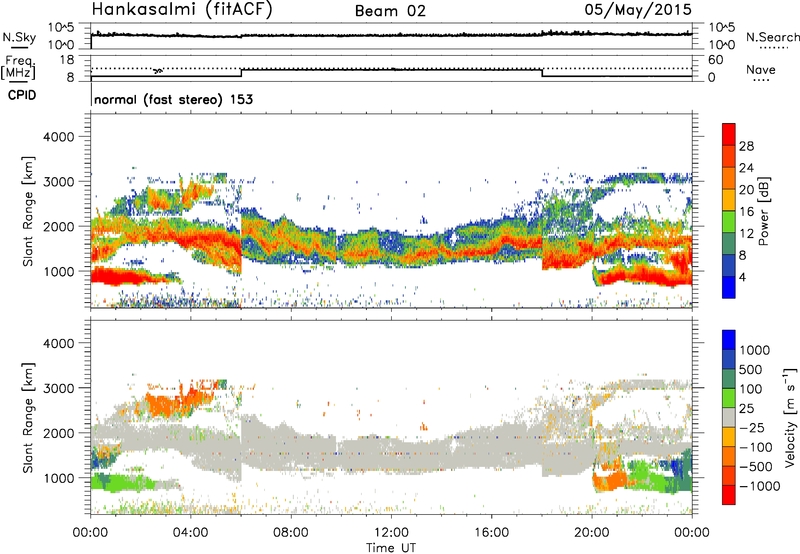The height and width of the screenshot is (554, 800).
Task: Click the 'CPID' label
Action: coord(22,95)
